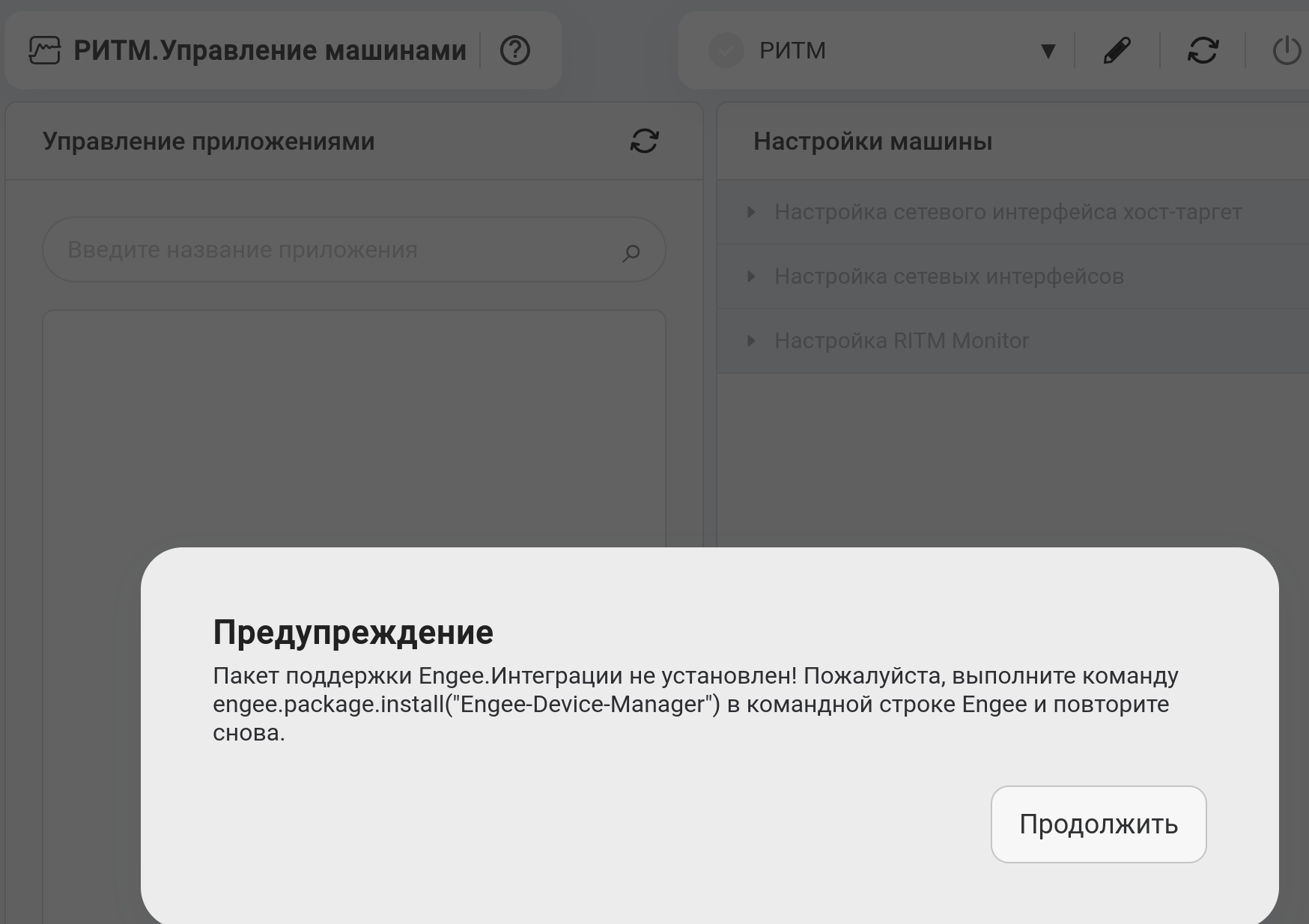Refresh the machine list in top bar
This screenshot has height=924, width=1309.
point(1203,50)
